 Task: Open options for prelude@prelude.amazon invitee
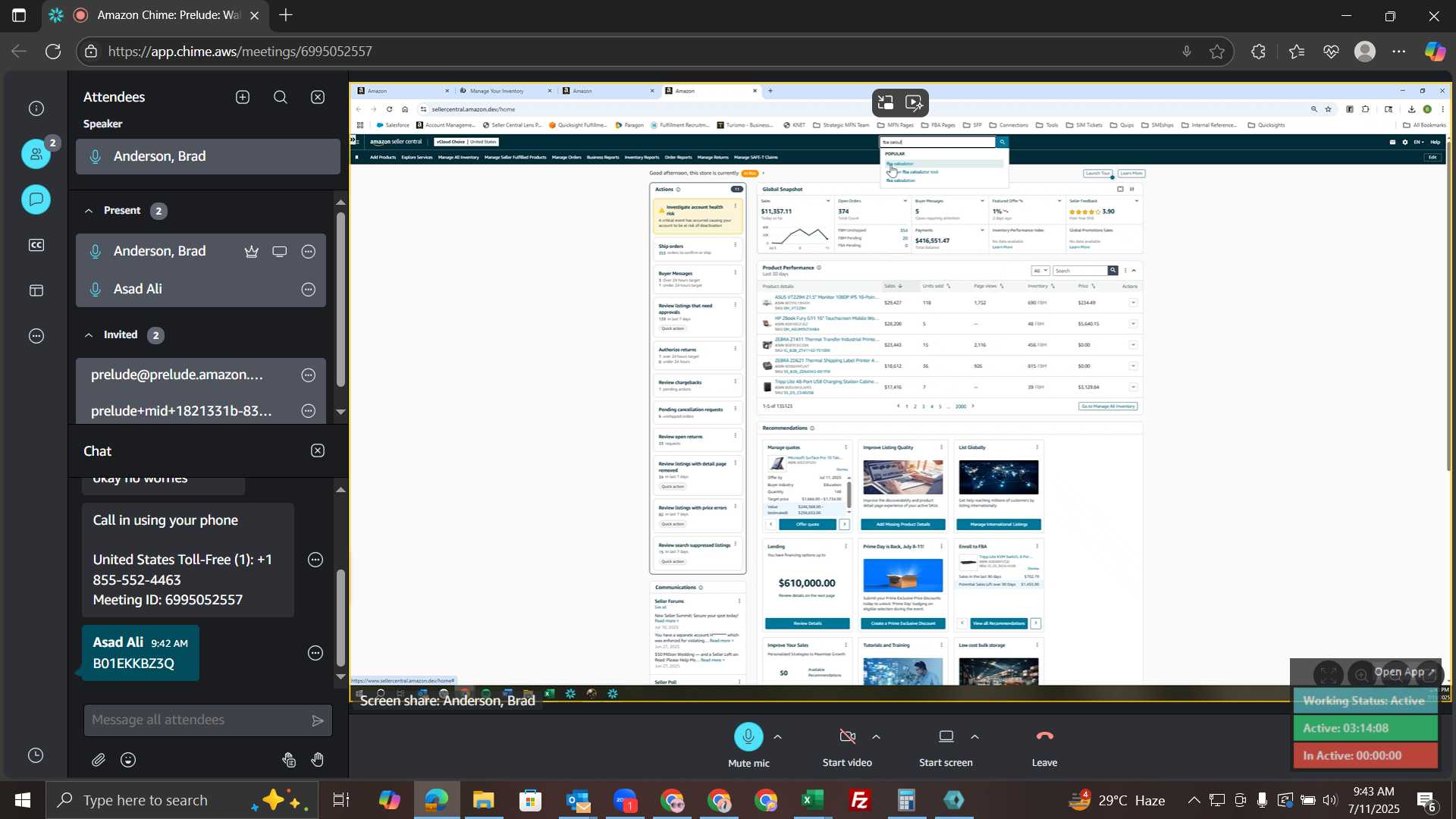click(309, 375)
